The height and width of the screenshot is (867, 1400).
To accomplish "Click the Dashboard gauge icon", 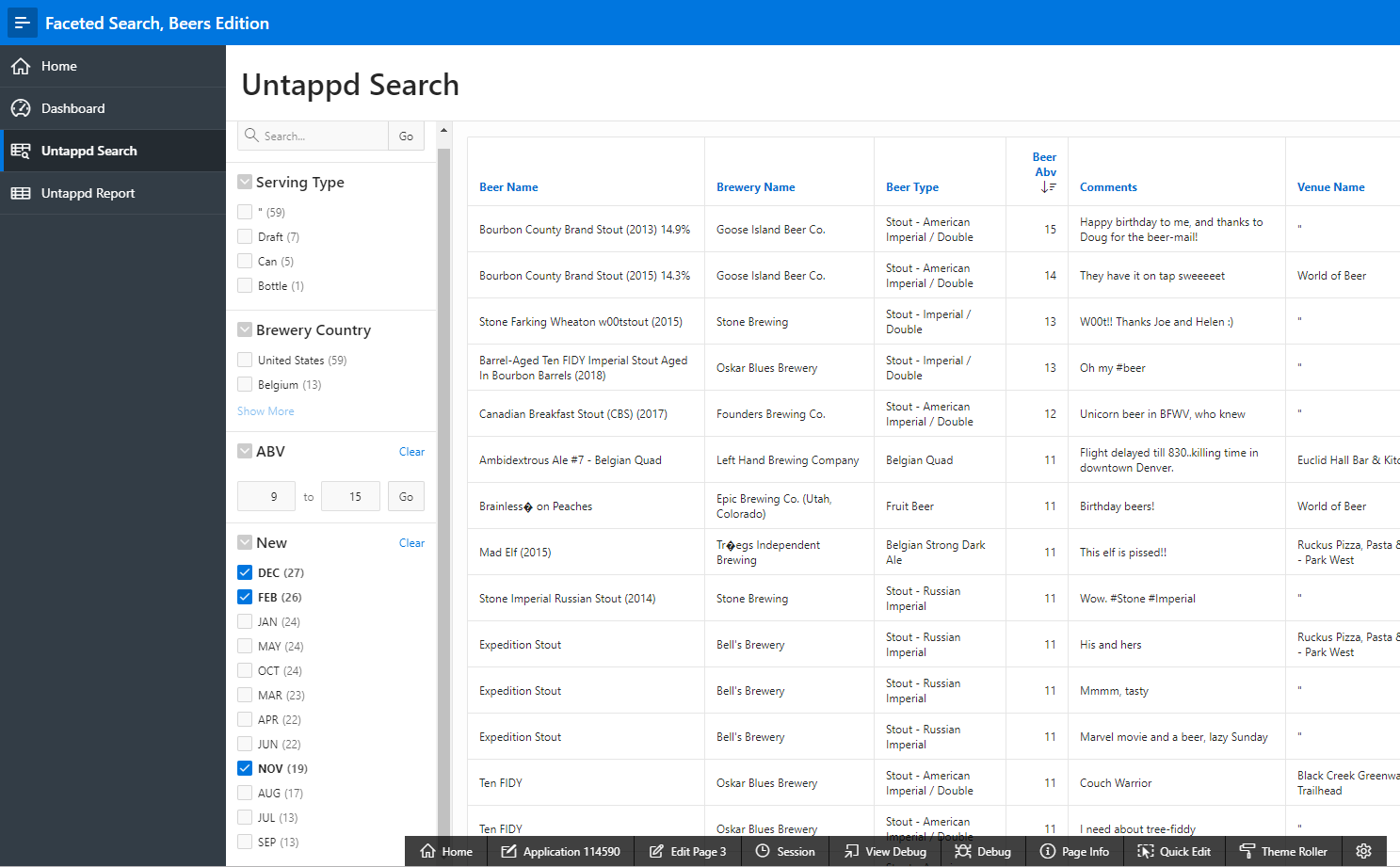I will click(x=21, y=108).
